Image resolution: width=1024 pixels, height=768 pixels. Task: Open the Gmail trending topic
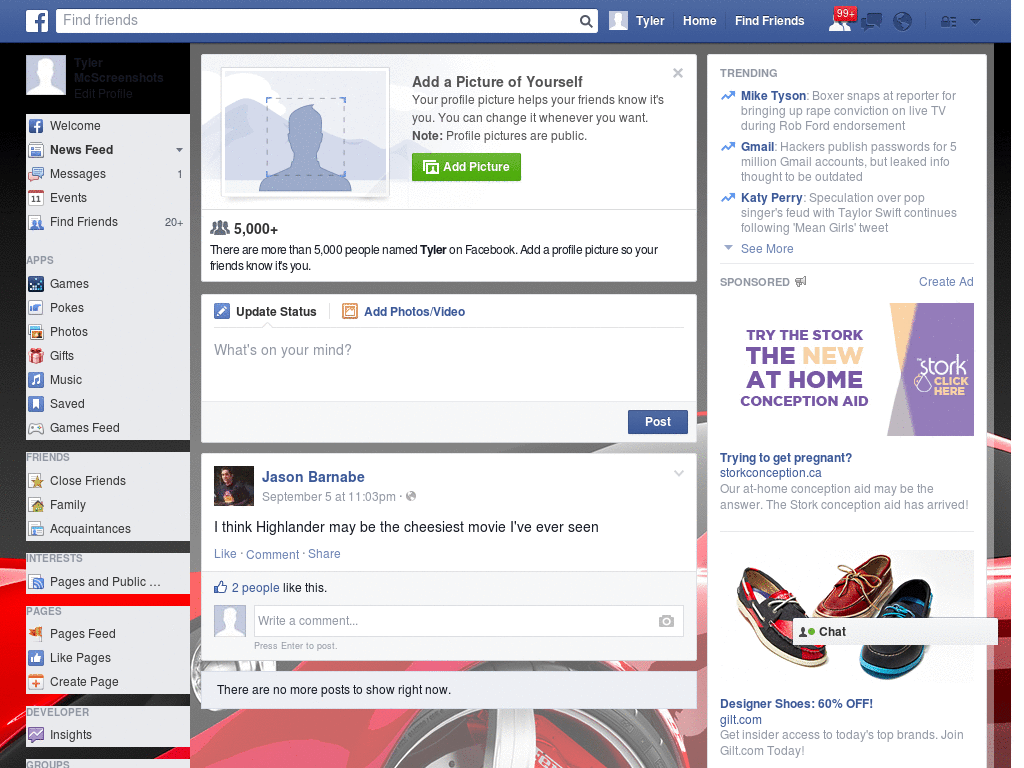757,147
